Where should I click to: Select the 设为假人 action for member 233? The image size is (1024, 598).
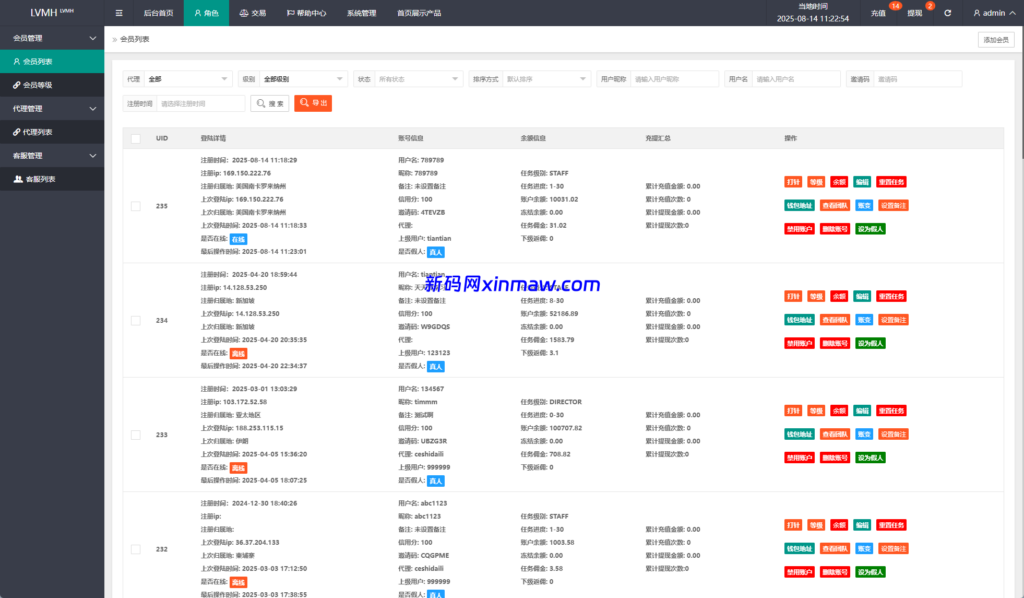coord(870,458)
